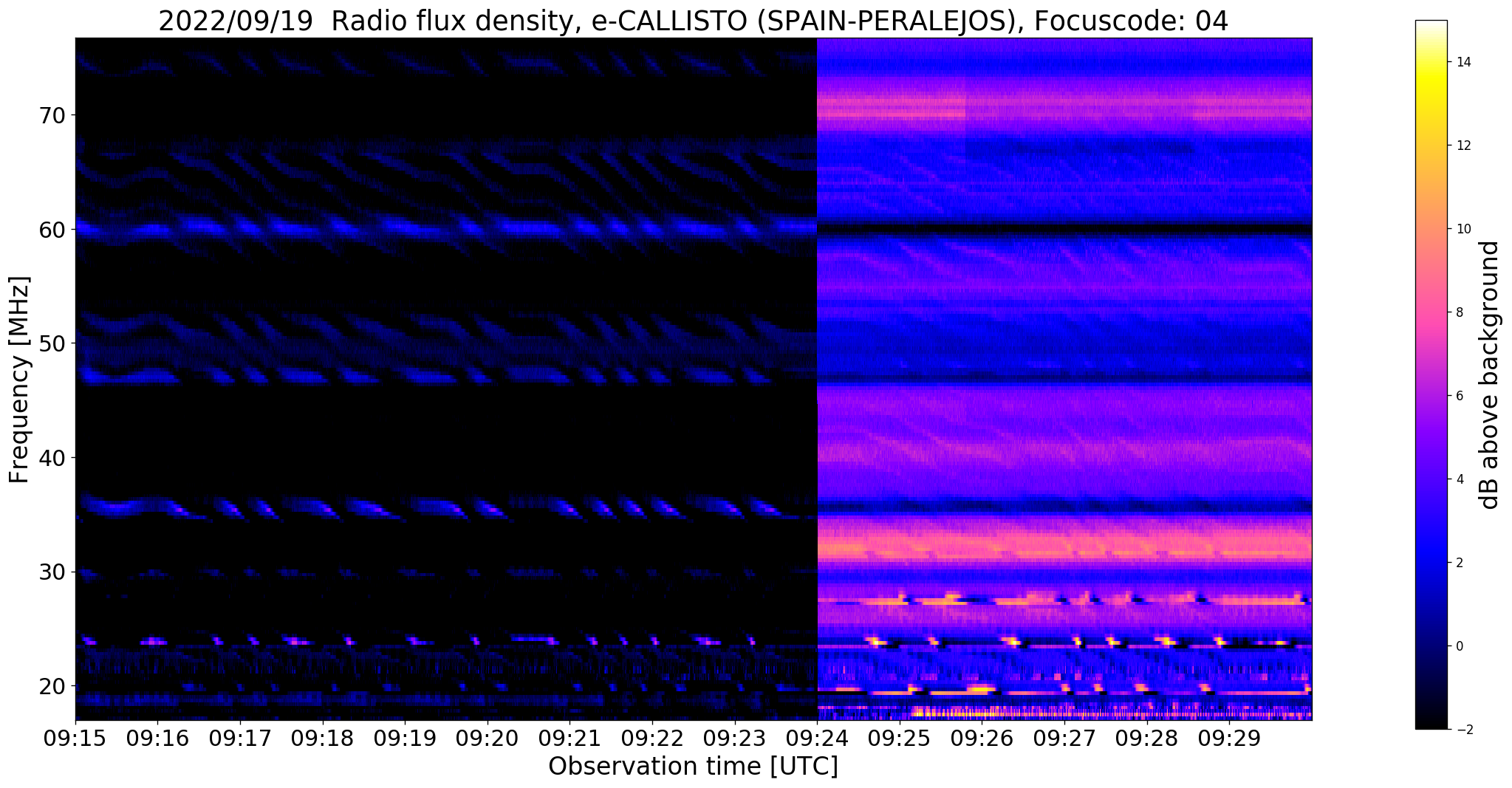Click the 09:24 time tick label

[x=816, y=739]
